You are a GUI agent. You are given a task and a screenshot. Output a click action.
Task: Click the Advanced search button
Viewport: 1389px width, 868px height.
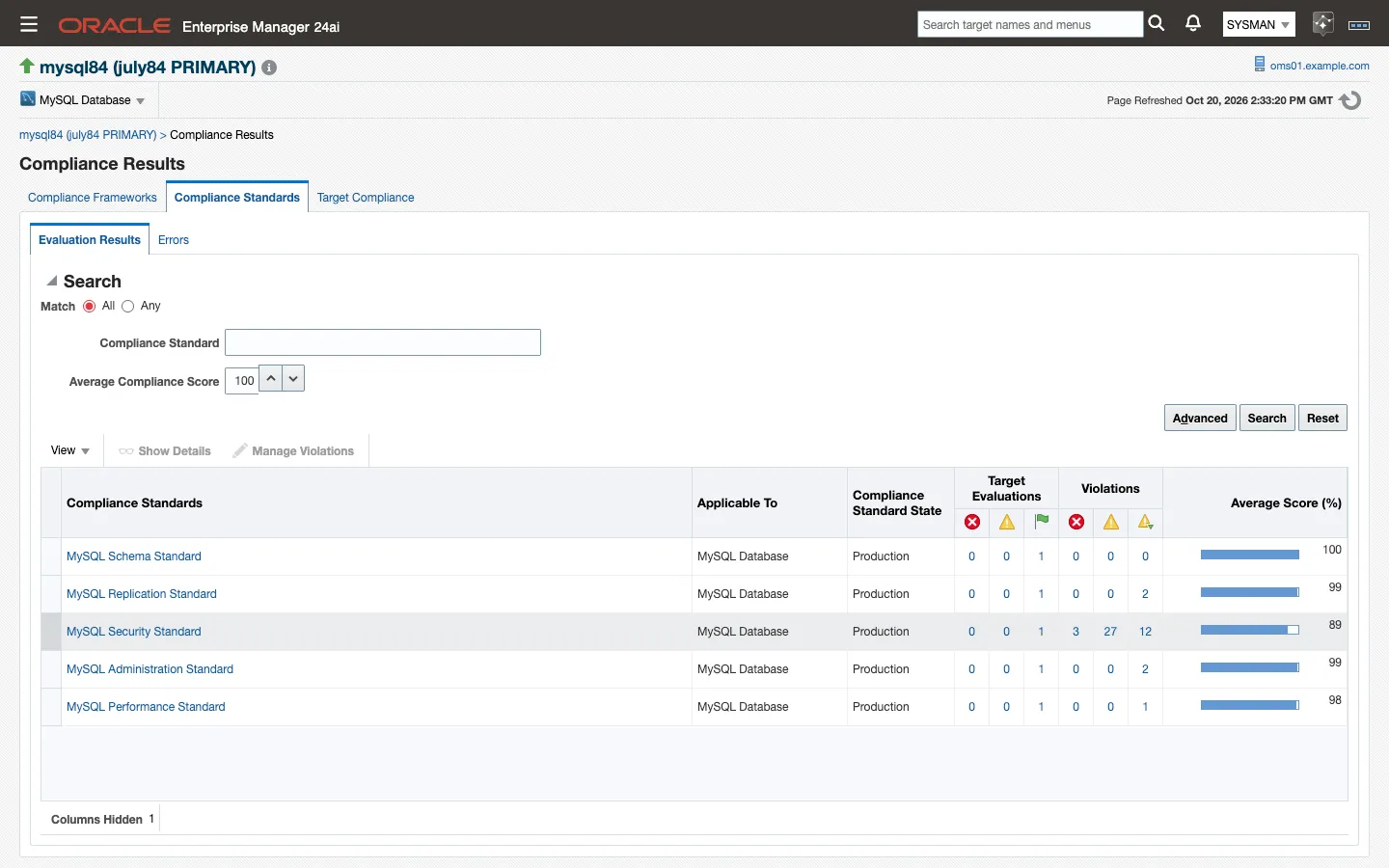1200,418
